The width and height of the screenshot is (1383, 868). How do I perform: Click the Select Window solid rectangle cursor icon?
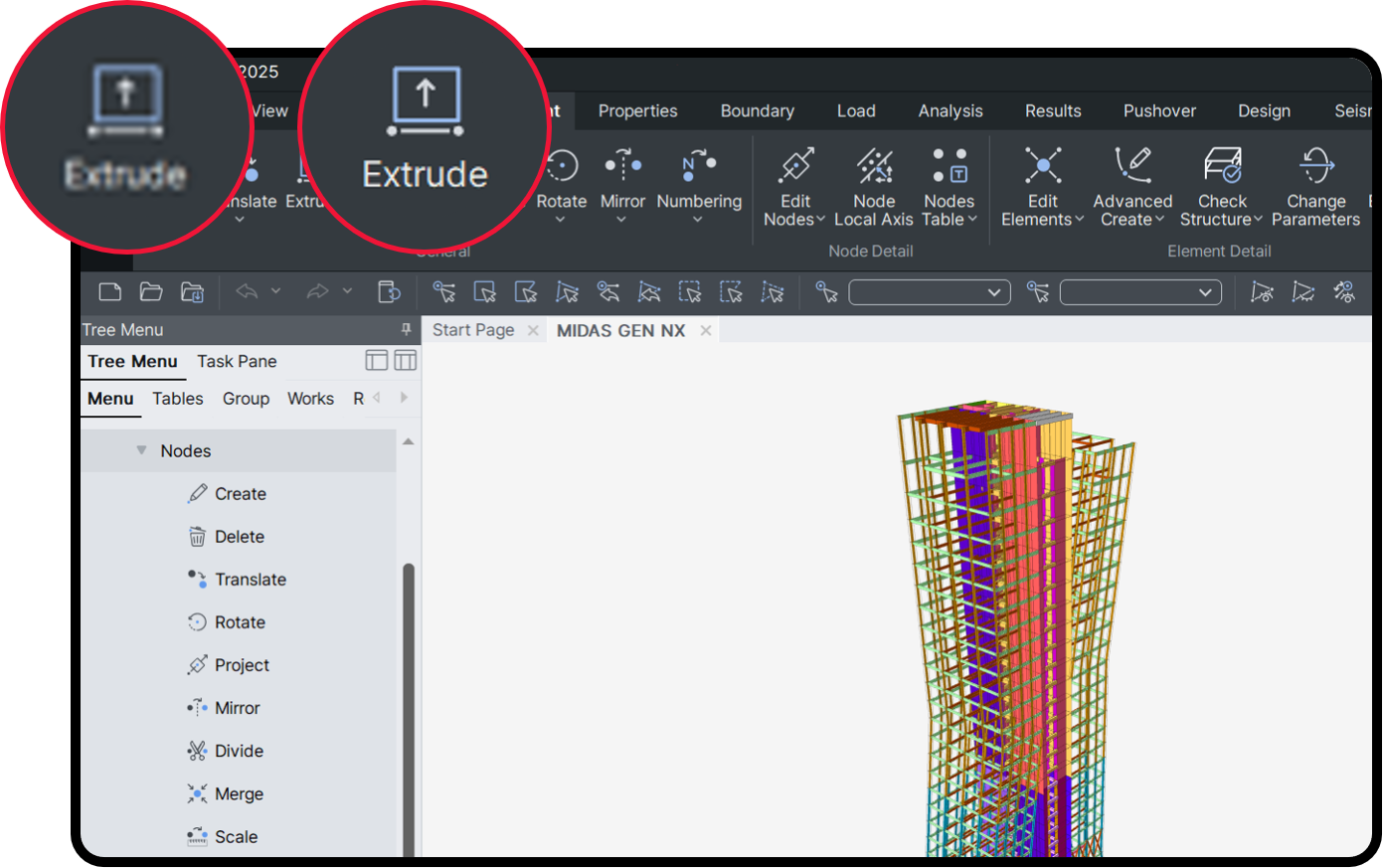click(485, 291)
